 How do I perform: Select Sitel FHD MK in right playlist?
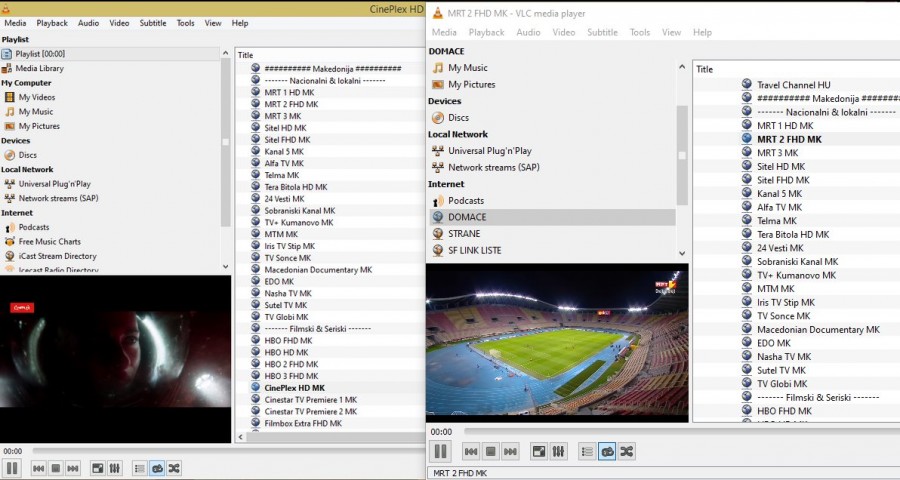pyautogui.click(x=781, y=180)
